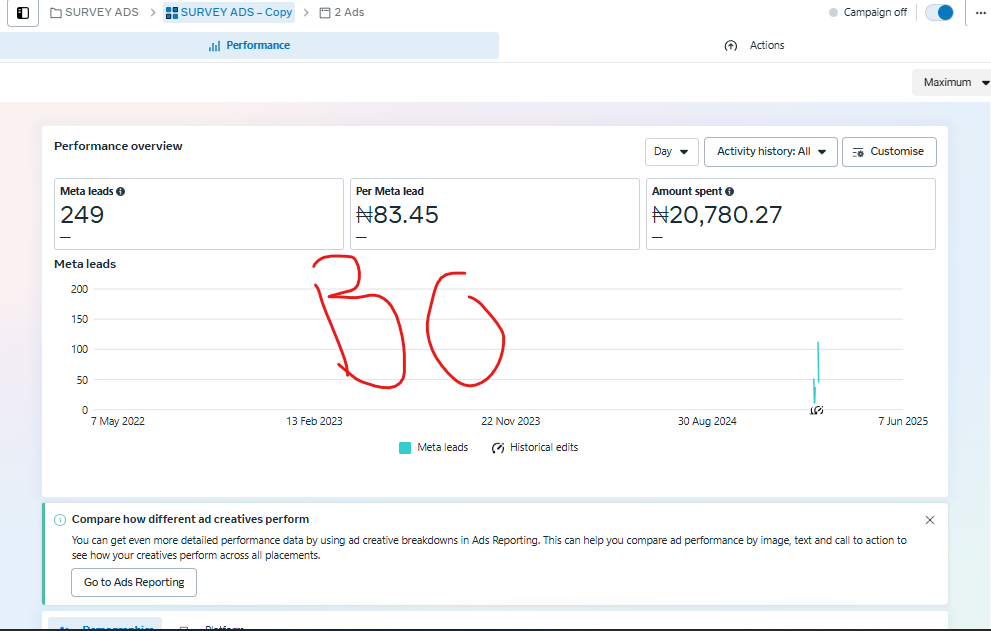Image resolution: width=991 pixels, height=631 pixels.
Task: Click the Customise settings icon
Action: 858,152
